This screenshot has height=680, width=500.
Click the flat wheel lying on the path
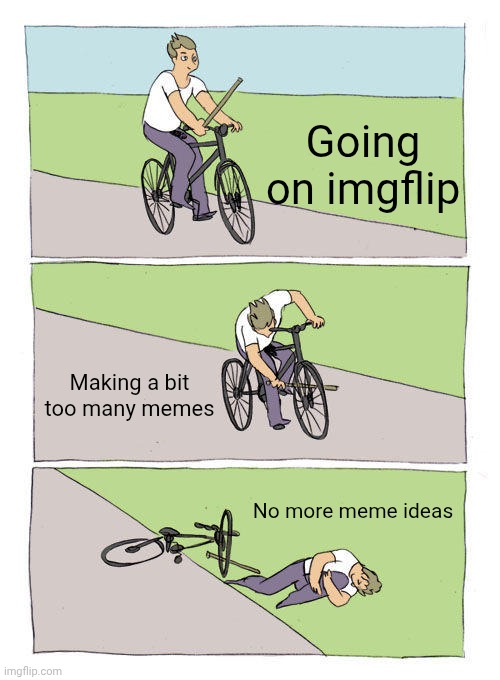click(133, 552)
